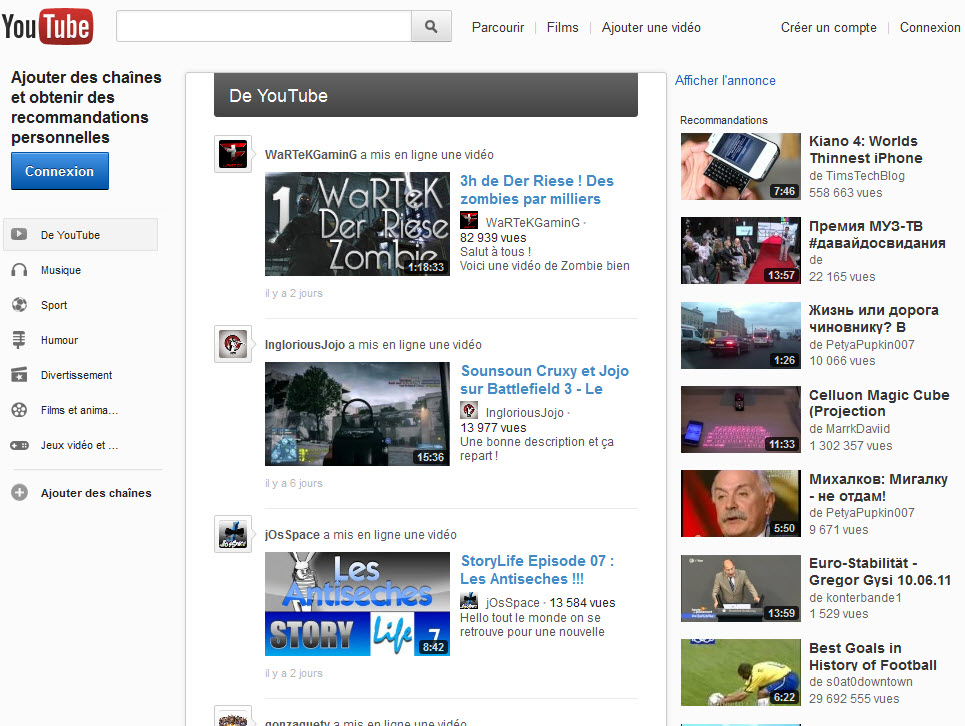Open video title 3h de Der Riese
965x726 pixels.
(537, 189)
